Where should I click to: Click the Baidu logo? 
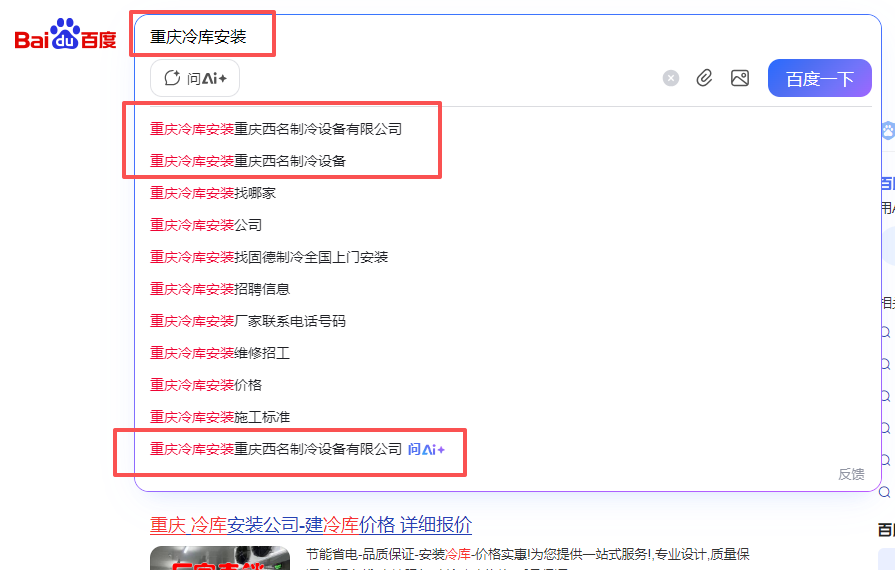click(x=65, y=36)
